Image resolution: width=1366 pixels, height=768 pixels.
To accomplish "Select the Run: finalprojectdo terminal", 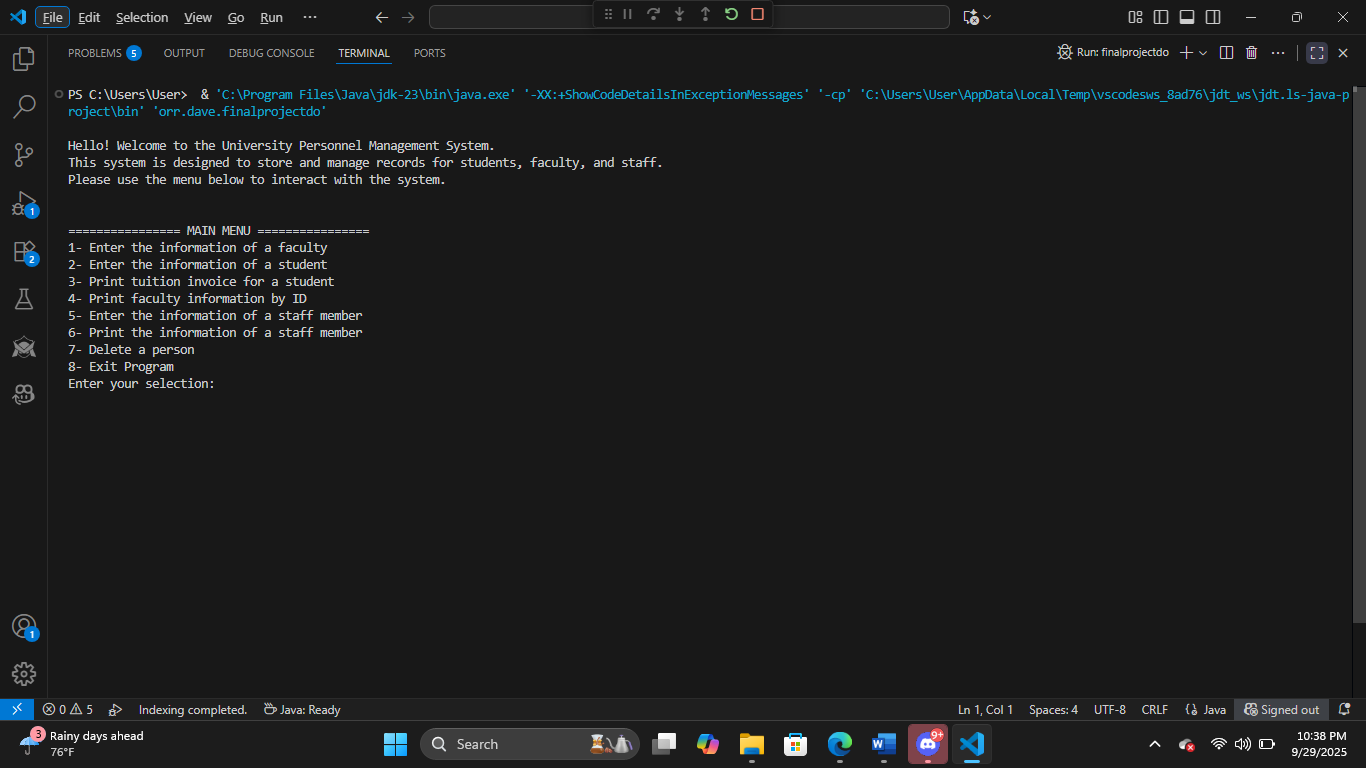I will tap(1113, 53).
